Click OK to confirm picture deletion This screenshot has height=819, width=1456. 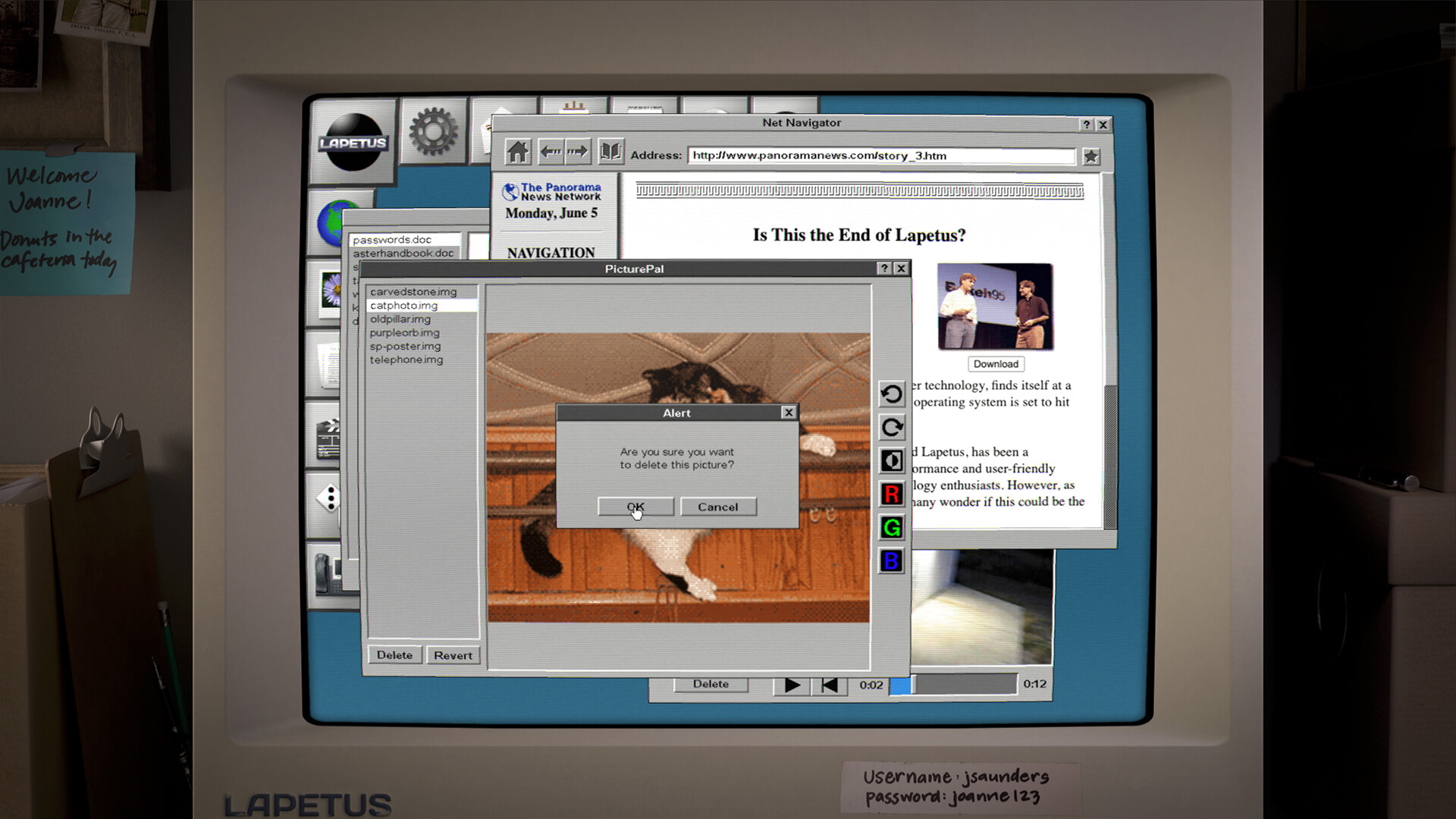click(x=635, y=507)
